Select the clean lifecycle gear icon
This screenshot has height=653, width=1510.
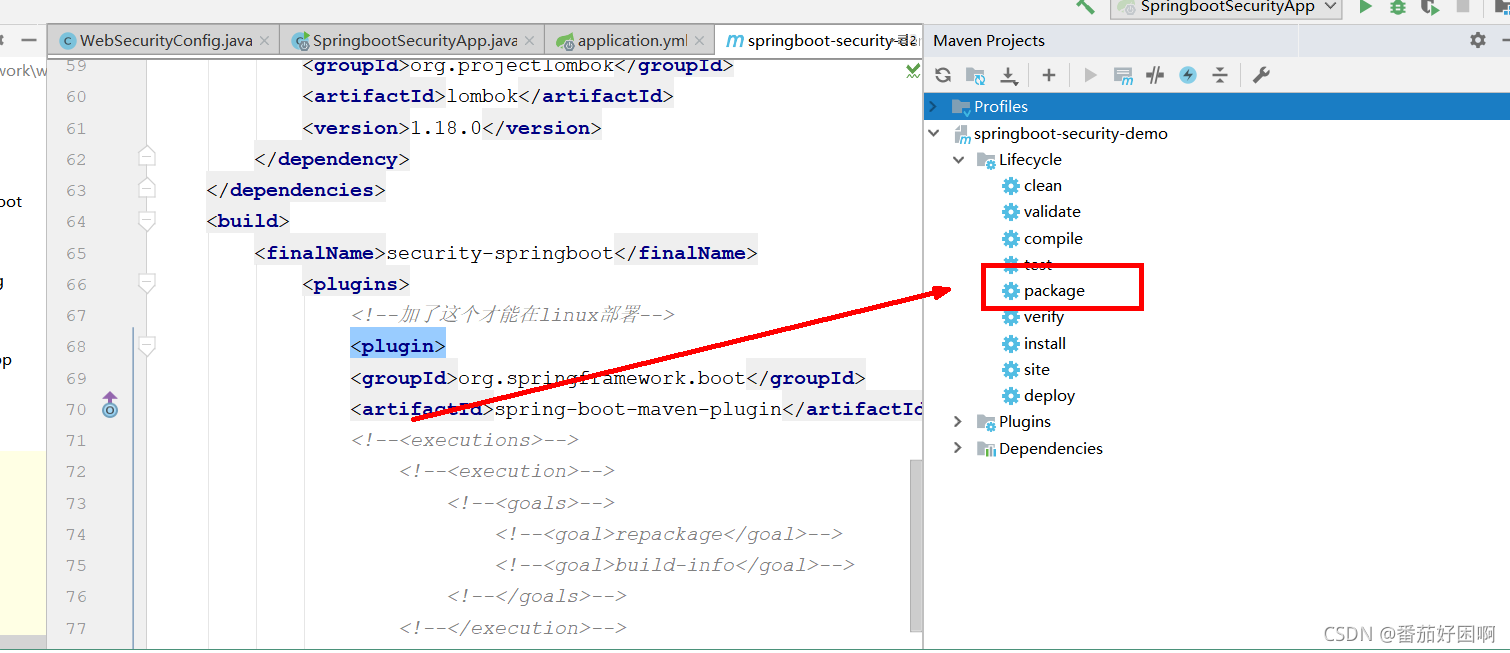point(1011,185)
